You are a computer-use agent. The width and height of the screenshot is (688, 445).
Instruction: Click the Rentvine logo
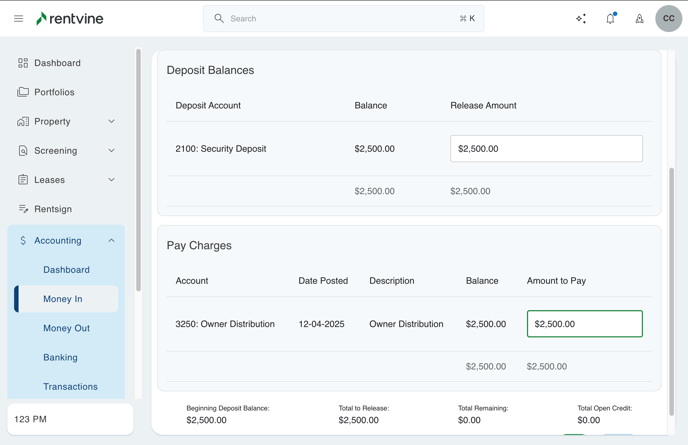[x=70, y=18]
